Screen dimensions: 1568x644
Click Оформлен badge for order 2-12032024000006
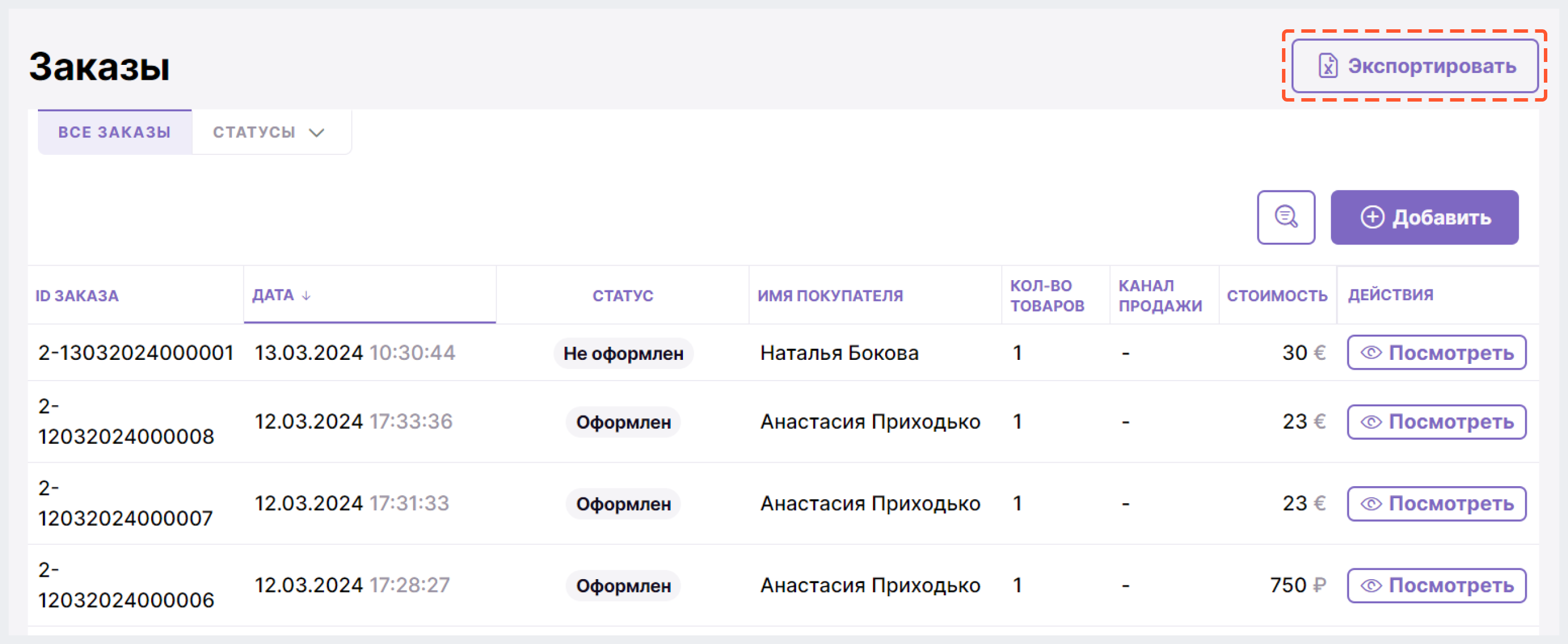pos(623,585)
